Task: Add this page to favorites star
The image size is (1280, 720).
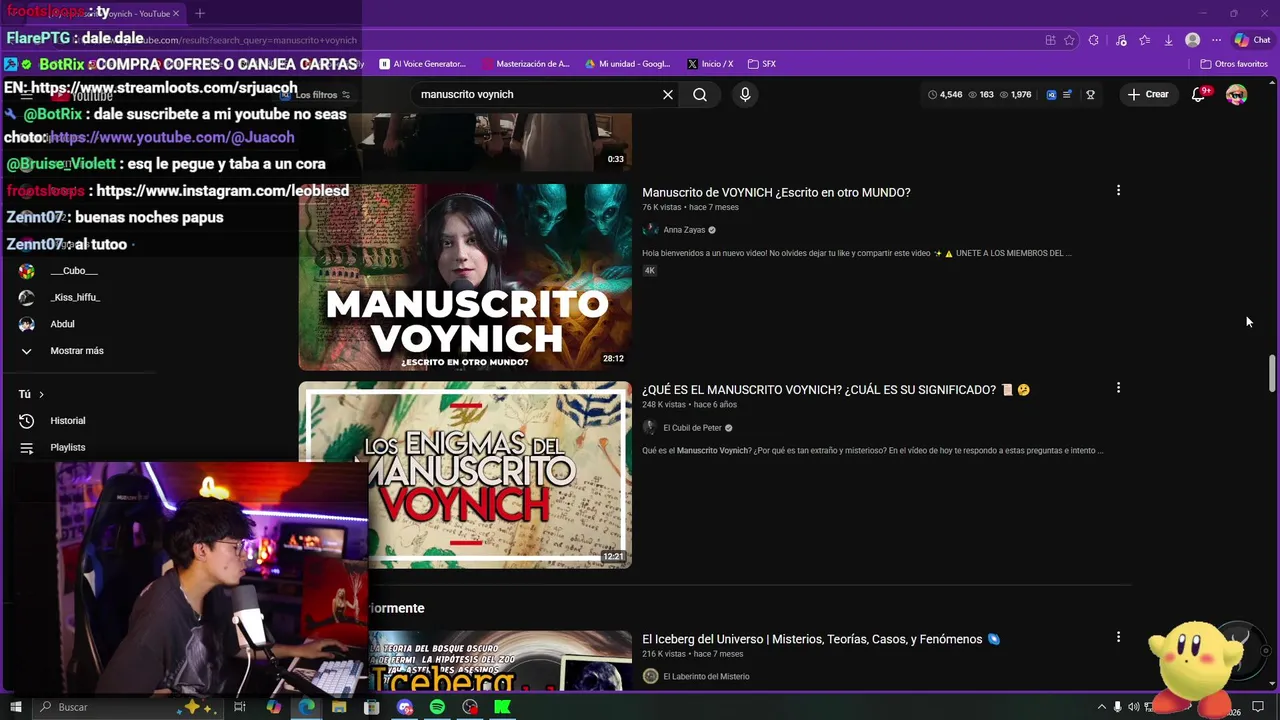Action: pos(1069,40)
